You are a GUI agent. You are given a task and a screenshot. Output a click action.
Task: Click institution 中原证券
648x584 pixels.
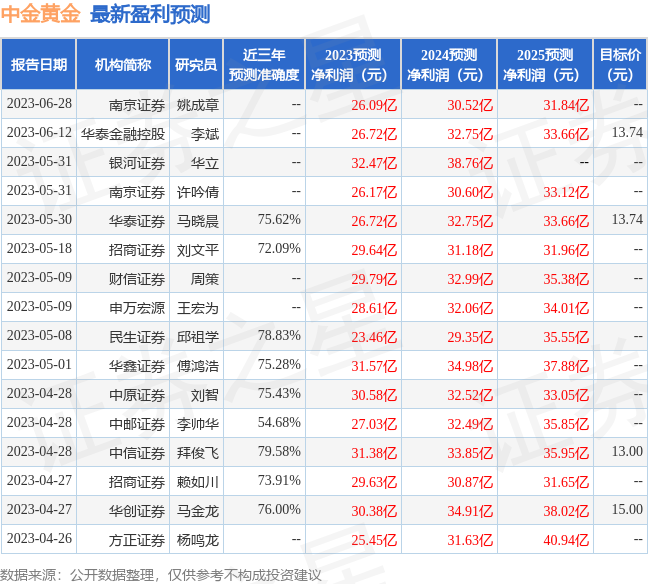click(137, 395)
